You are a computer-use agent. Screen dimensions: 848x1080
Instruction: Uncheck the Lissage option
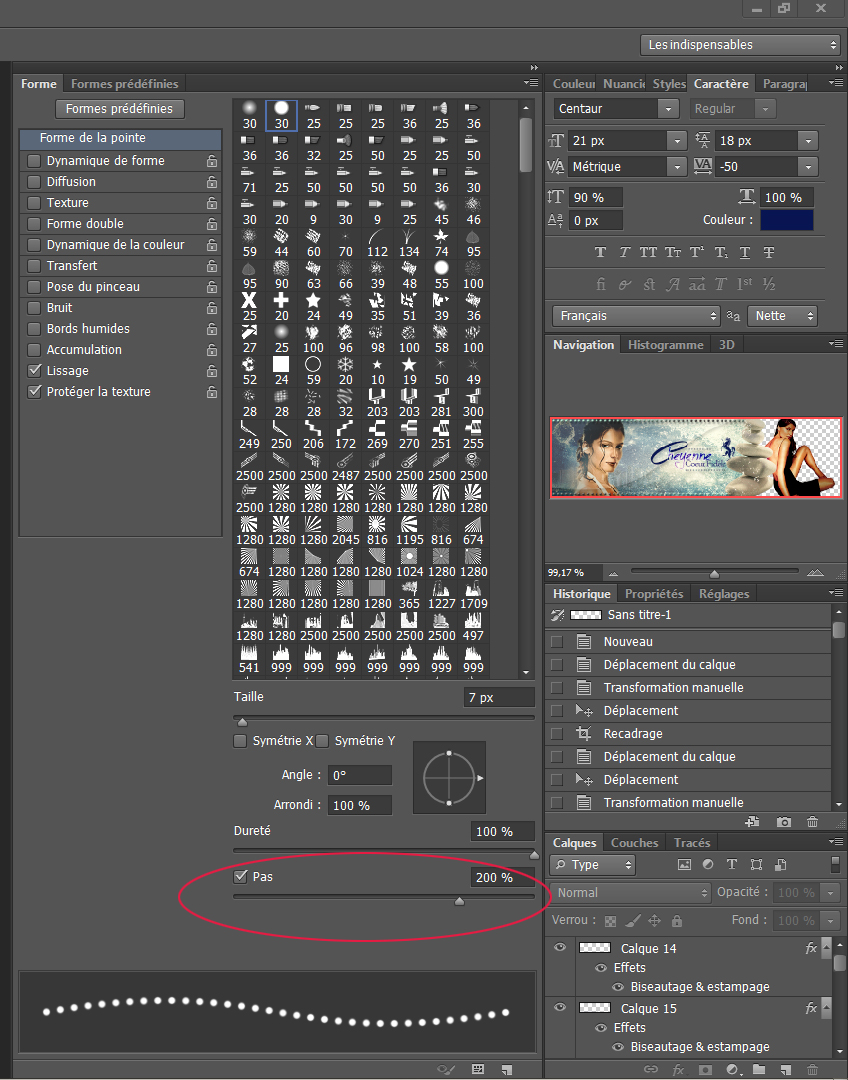point(35,371)
